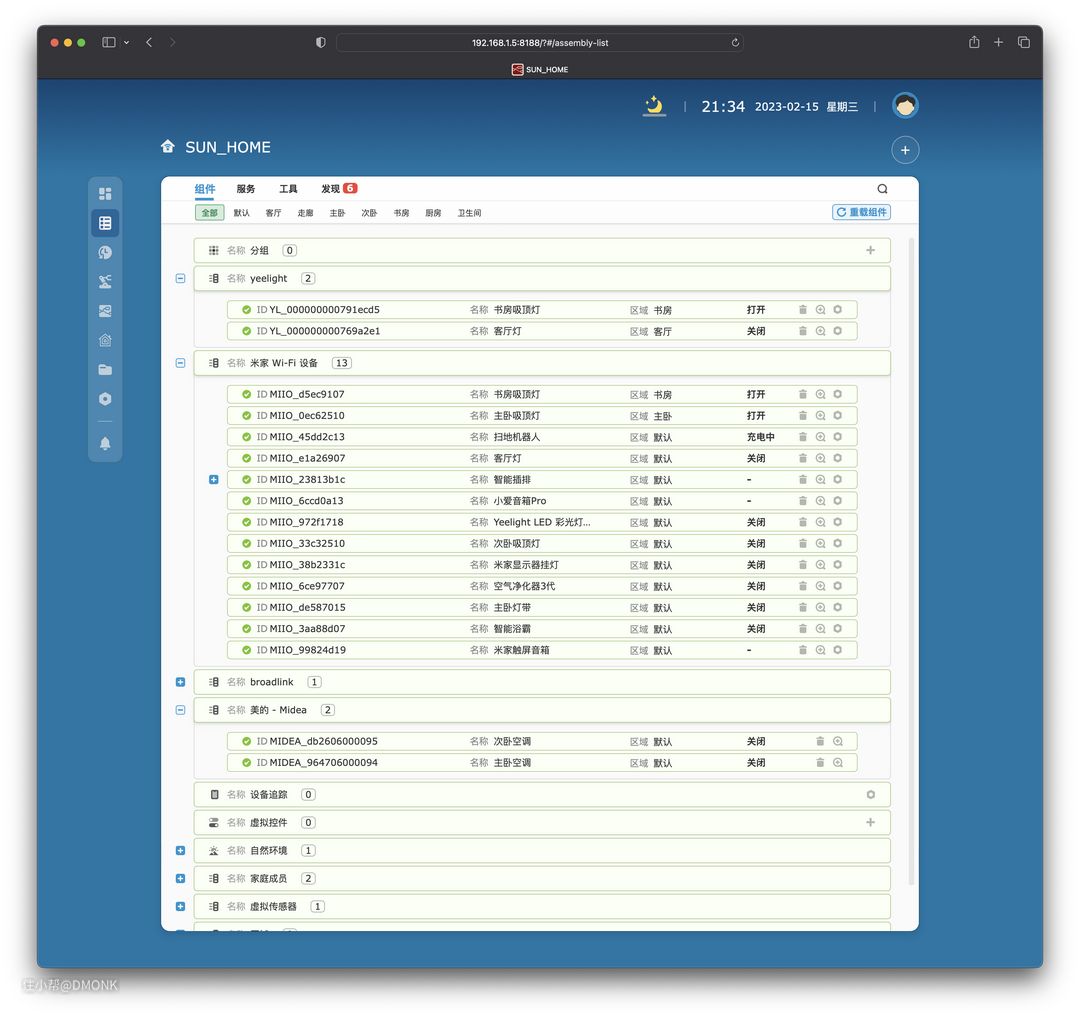Toggle the night mode moon icon

point(654,106)
